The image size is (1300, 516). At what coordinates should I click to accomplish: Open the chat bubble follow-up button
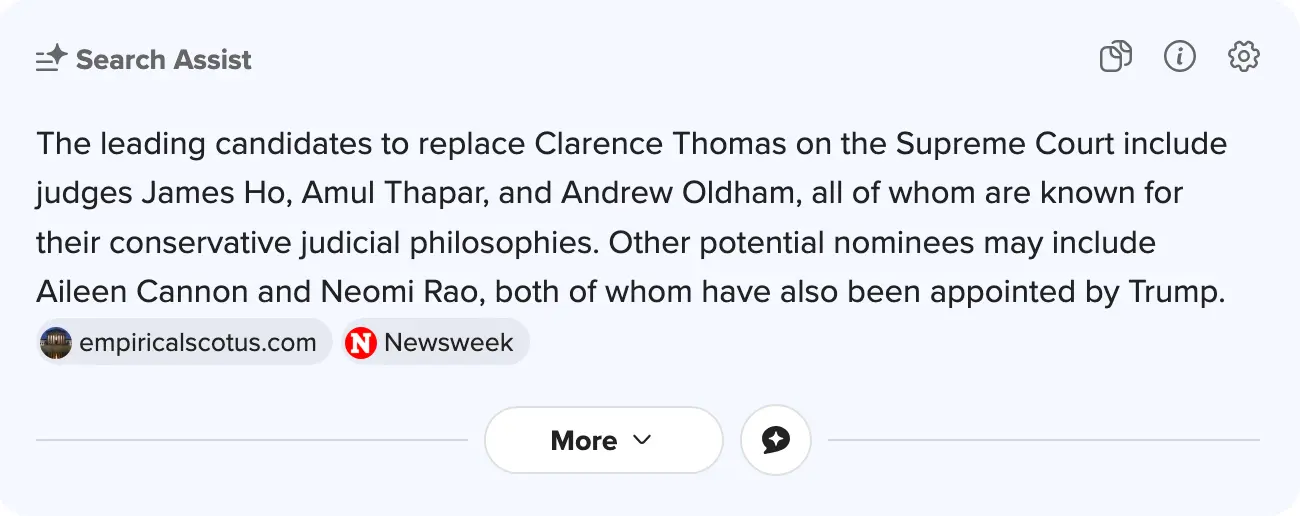pos(776,440)
